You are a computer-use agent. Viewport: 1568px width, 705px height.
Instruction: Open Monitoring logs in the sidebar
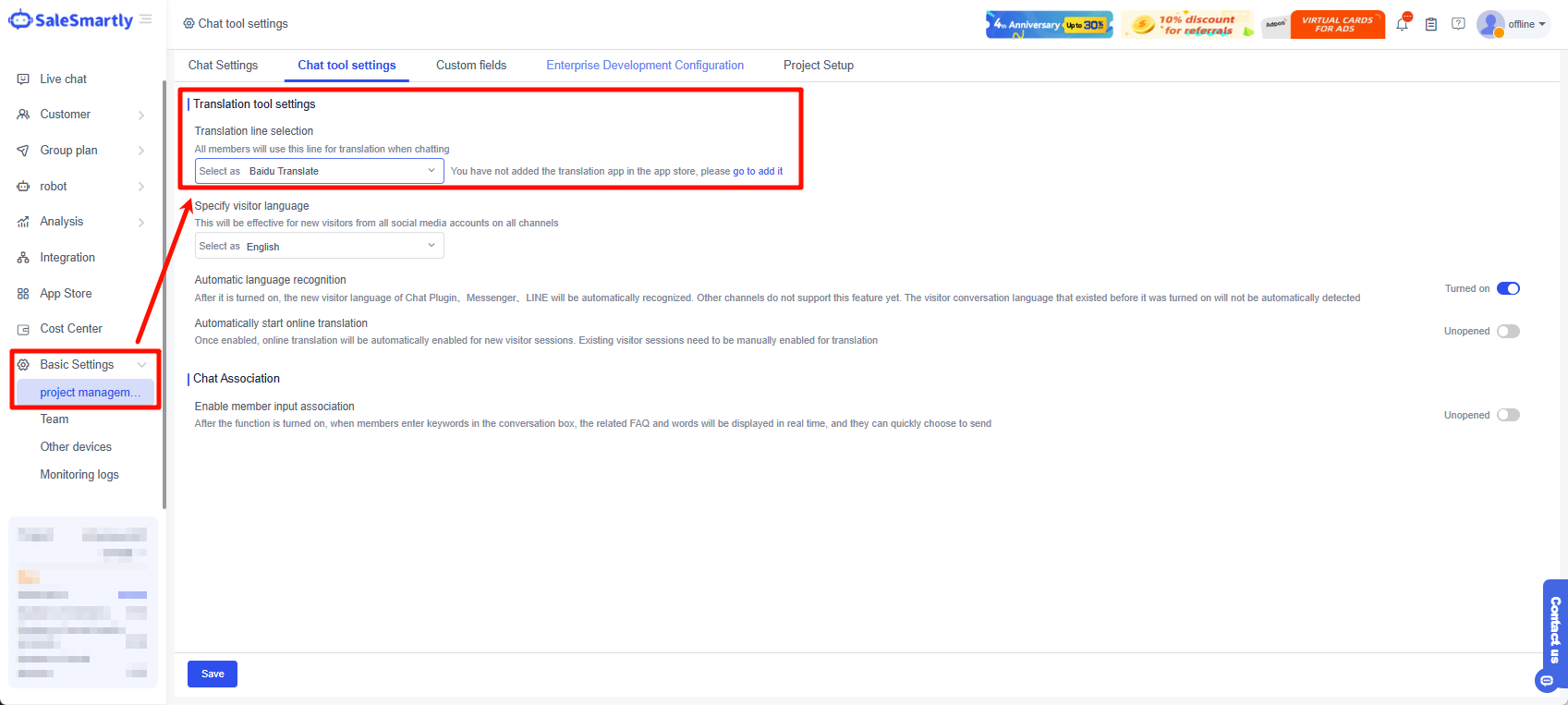[x=79, y=474]
